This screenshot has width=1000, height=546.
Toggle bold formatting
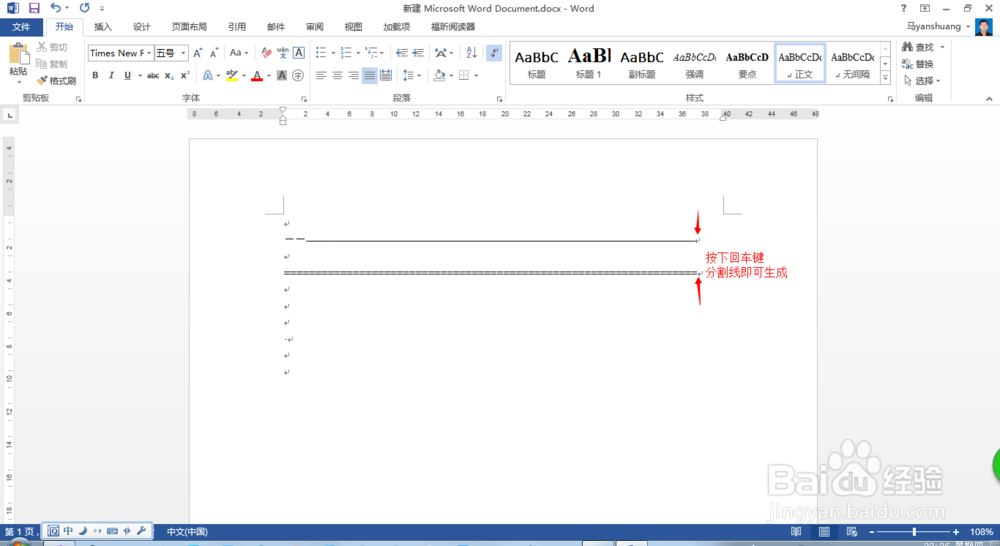[x=95, y=75]
